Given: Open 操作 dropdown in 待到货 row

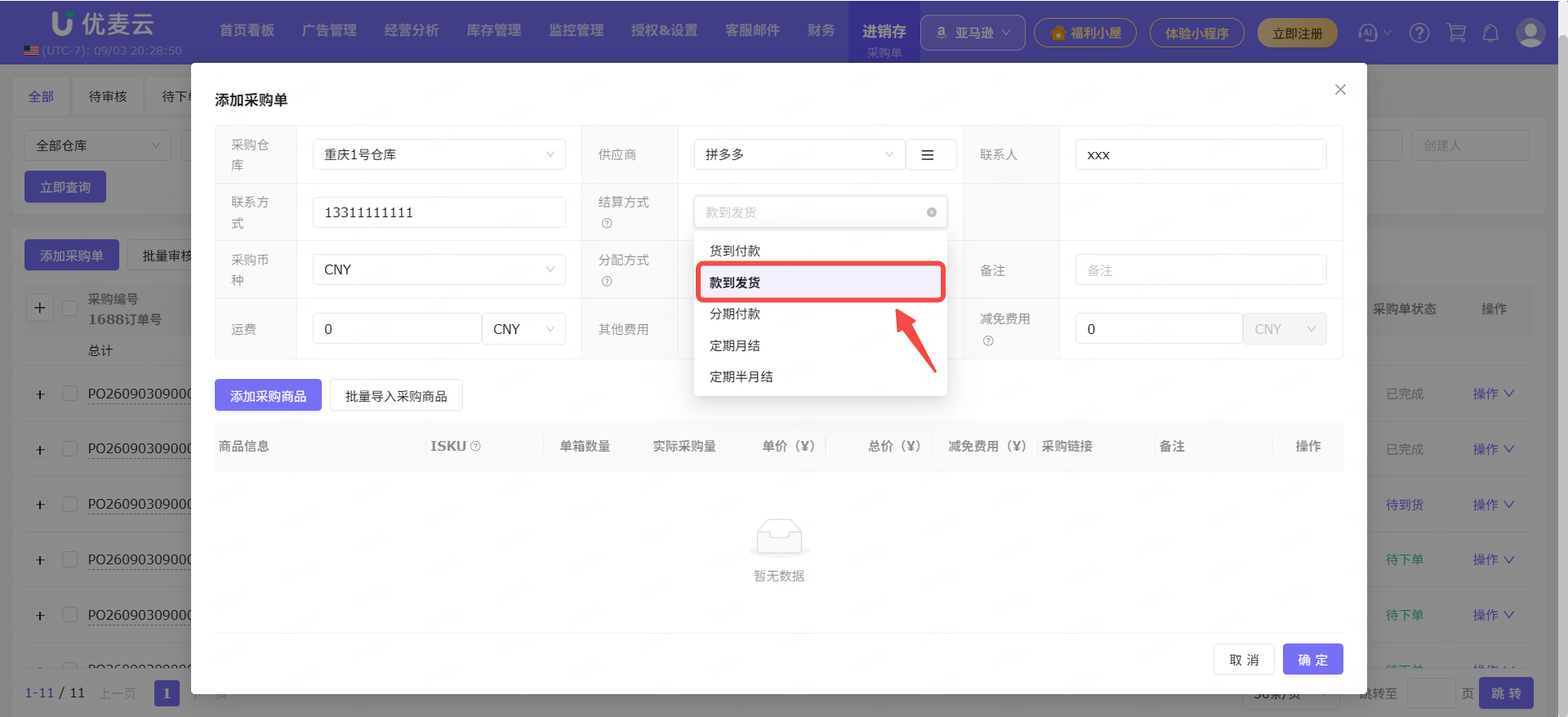Looking at the screenshot, I should (1493, 505).
